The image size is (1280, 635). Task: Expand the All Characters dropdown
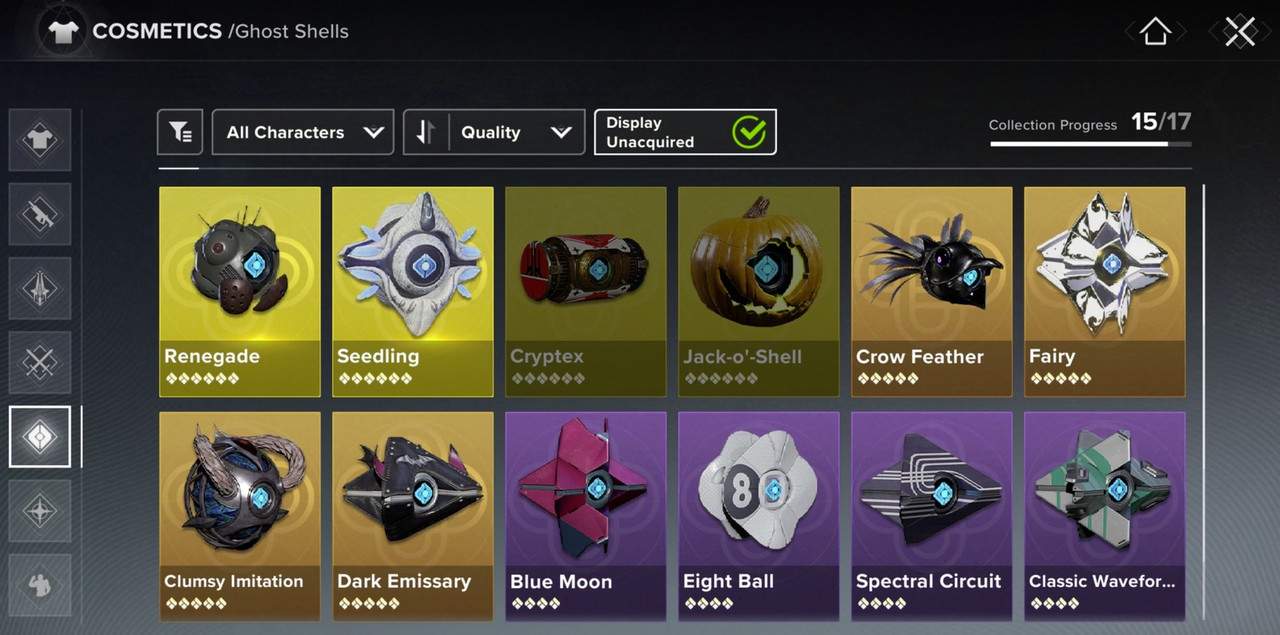[303, 132]
